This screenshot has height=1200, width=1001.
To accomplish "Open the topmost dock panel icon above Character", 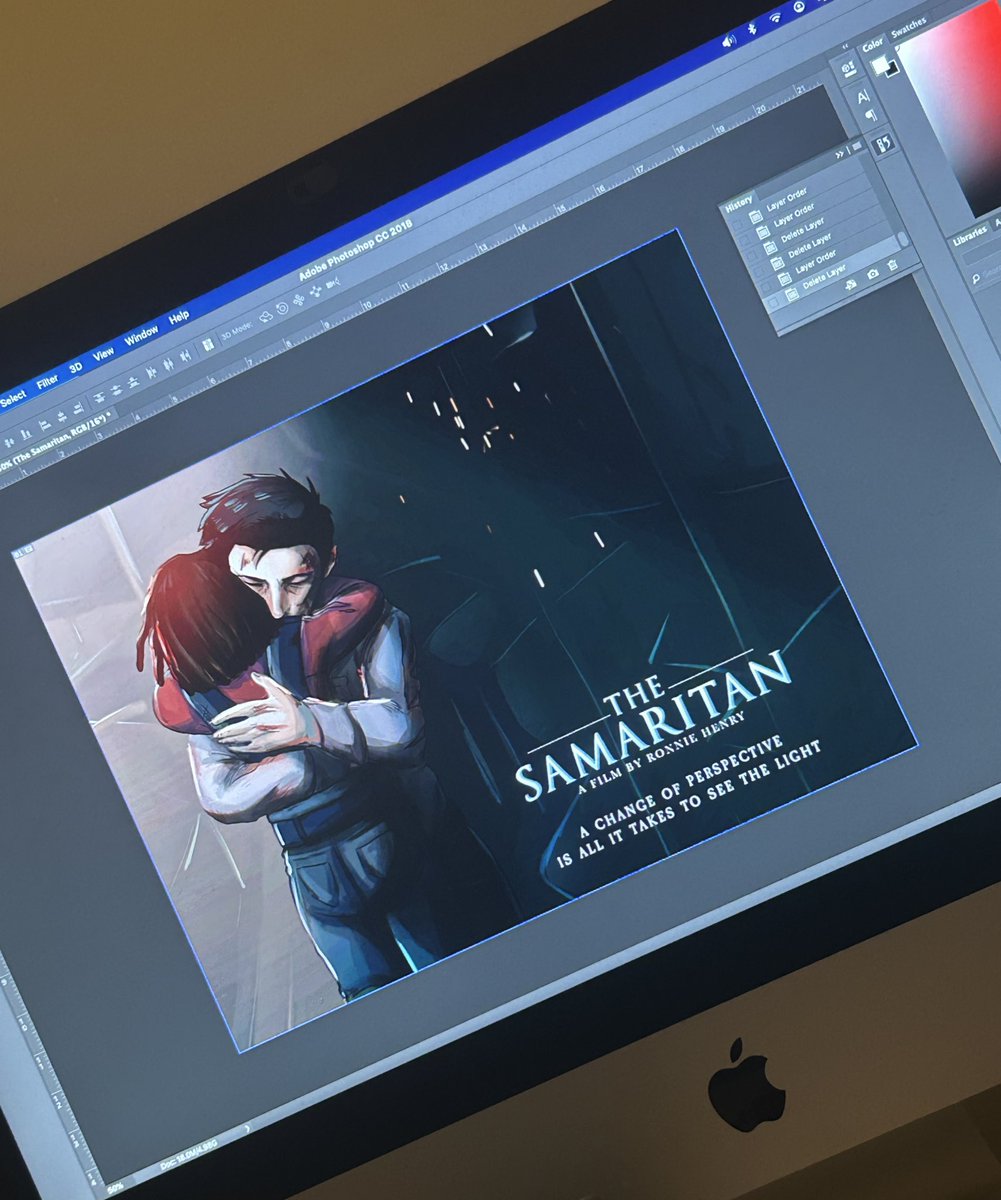I will (x=849, y=69).
